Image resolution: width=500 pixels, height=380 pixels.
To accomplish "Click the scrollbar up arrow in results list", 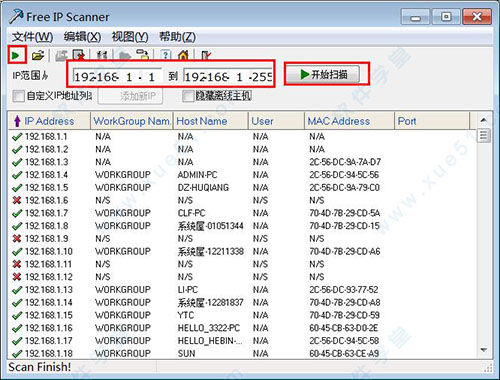I will click(x=484, y=120).
